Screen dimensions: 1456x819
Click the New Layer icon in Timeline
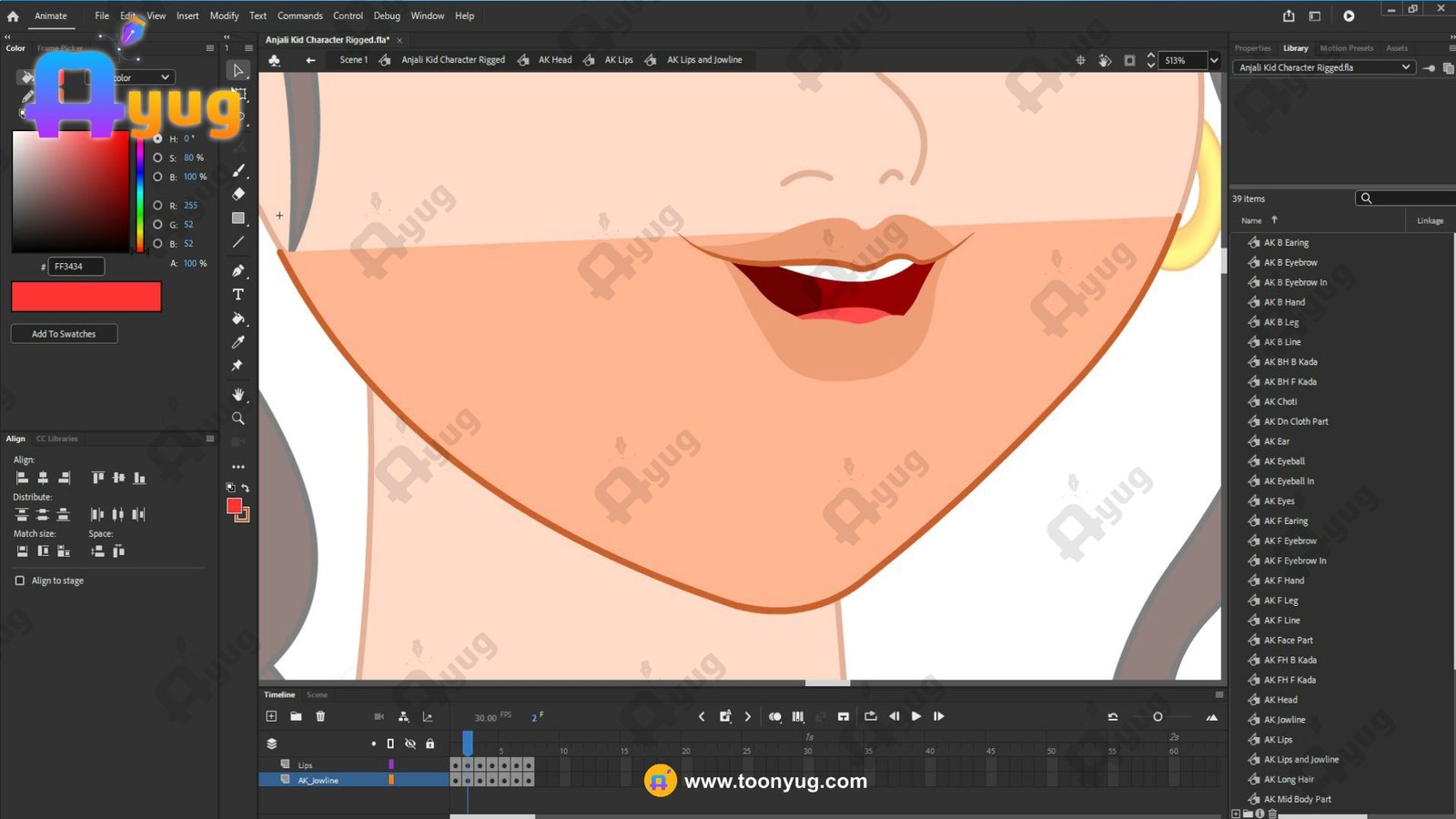271,716
